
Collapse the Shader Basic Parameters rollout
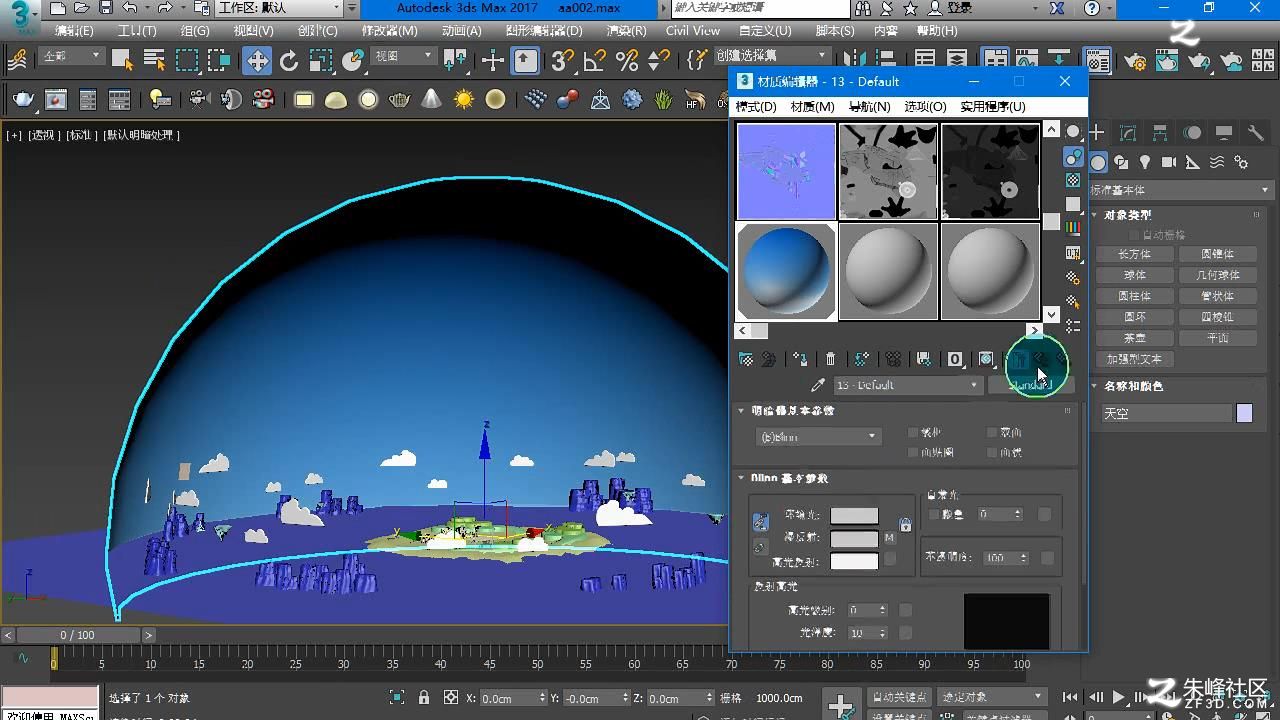click(741, 411)
